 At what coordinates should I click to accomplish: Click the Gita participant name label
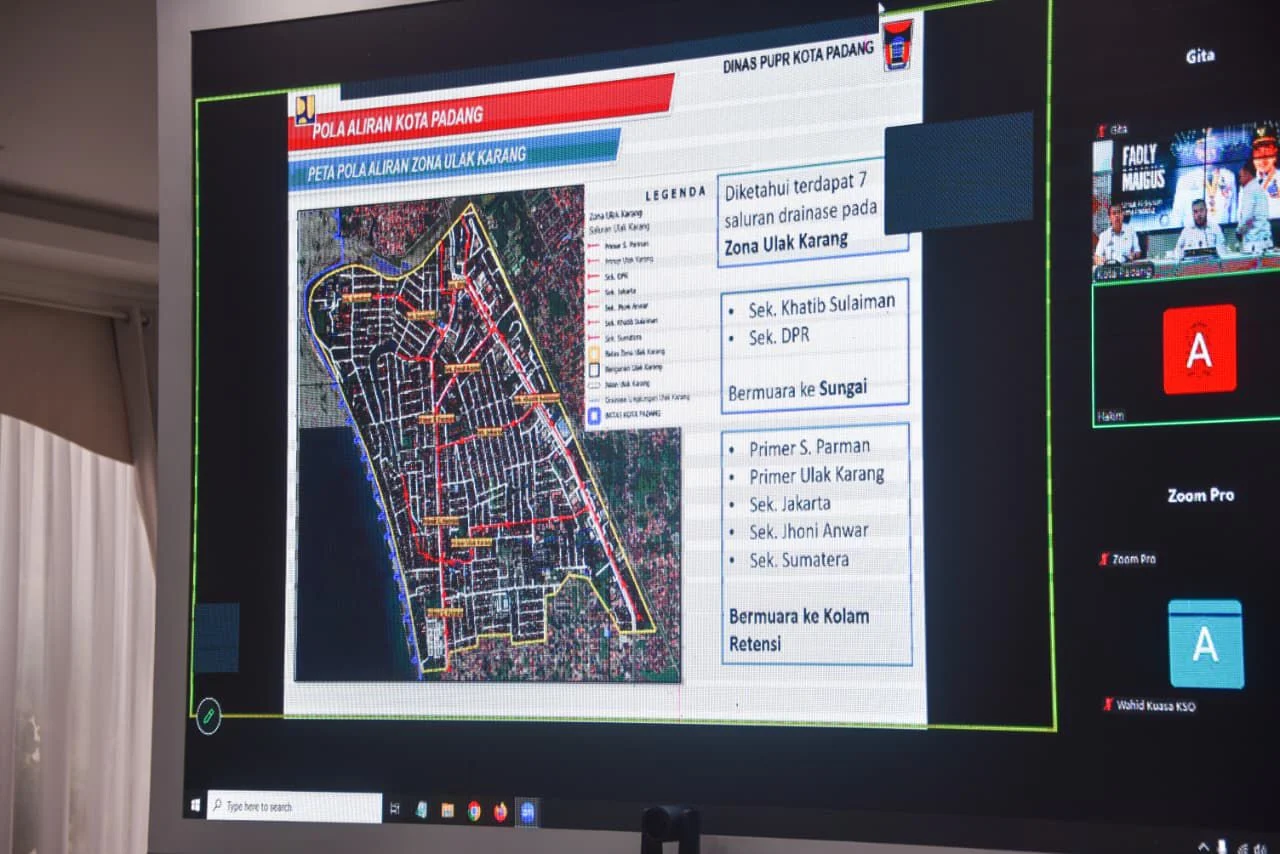1199,55
